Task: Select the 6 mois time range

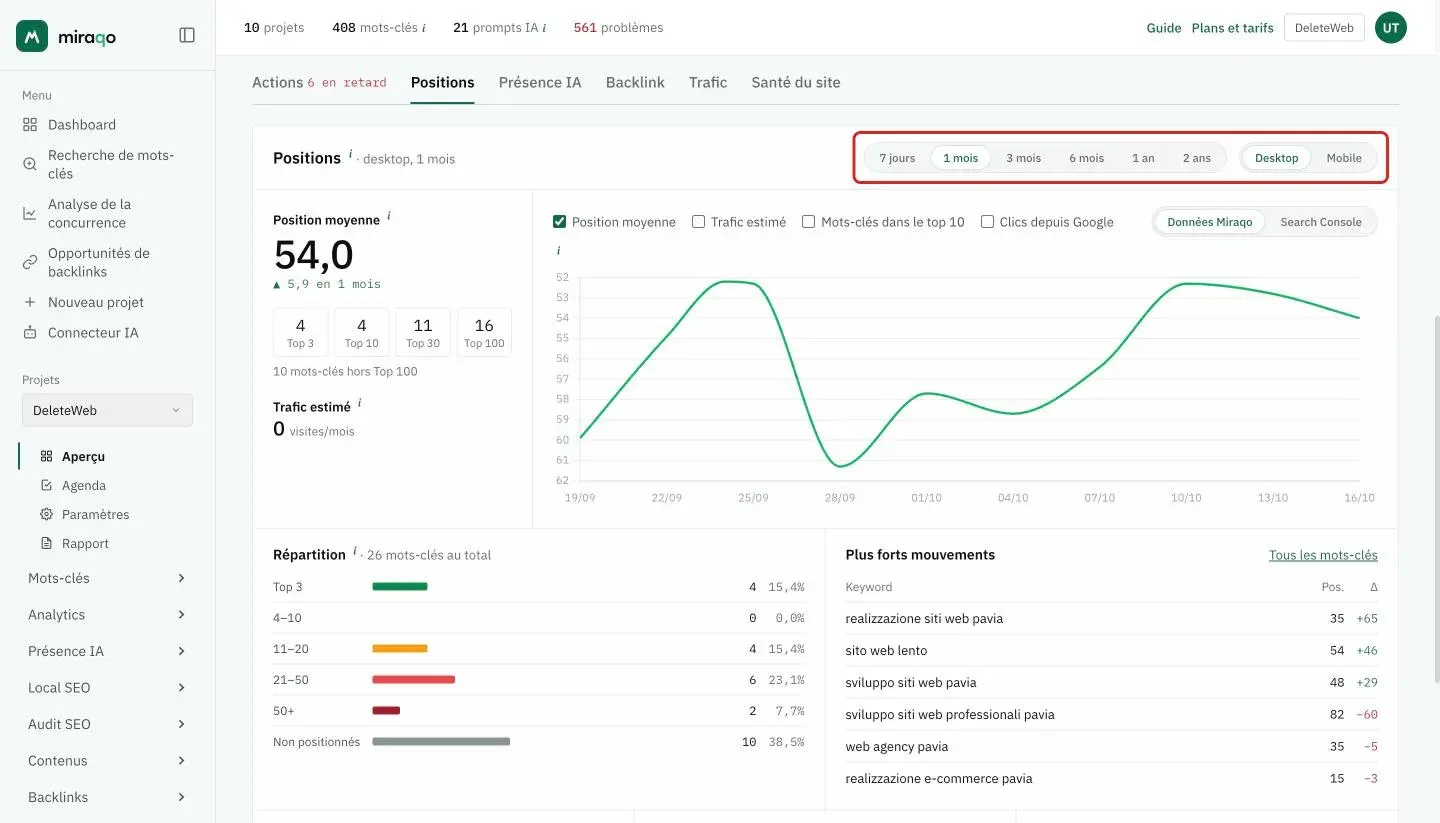Action: tap(1086, 158)
